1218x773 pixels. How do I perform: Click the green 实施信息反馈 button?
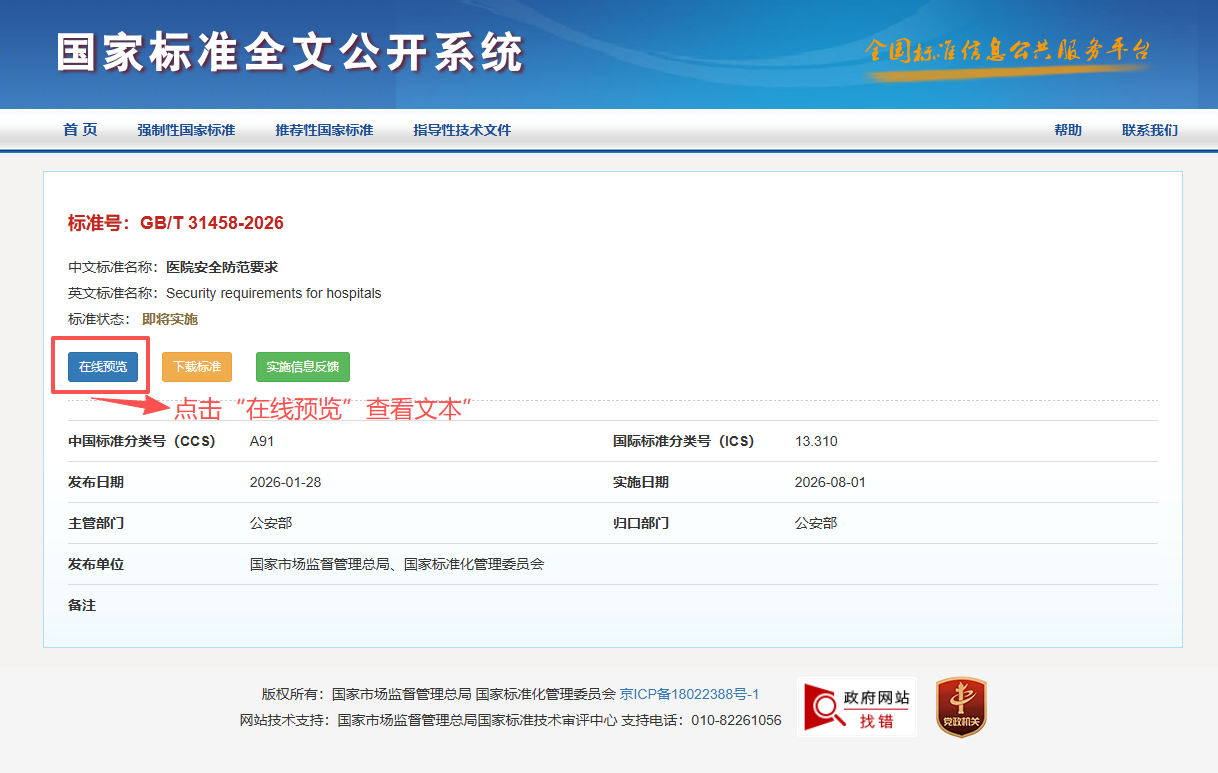[x=303, y=367]
